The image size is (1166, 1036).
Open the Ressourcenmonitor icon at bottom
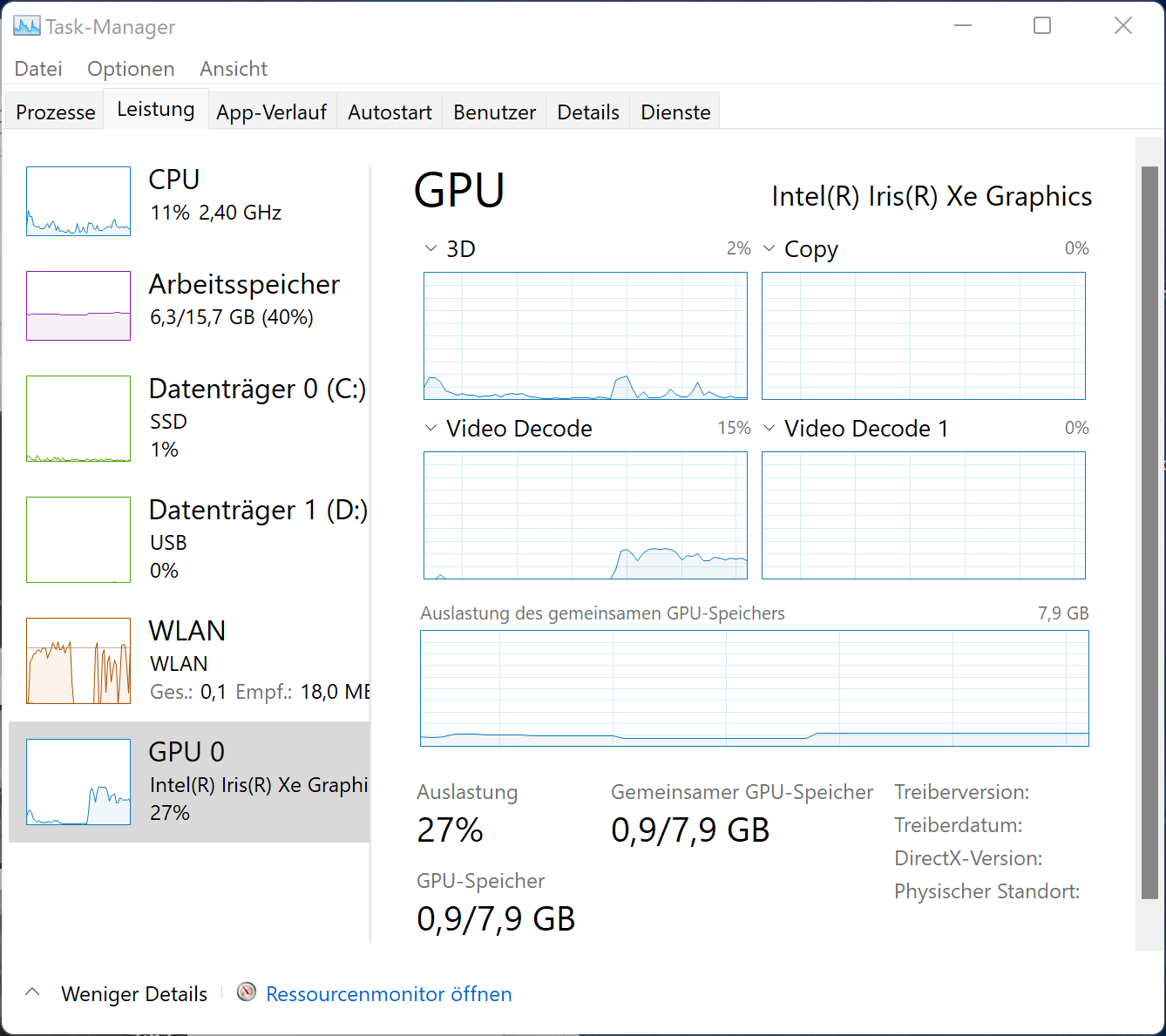(247, 992)
